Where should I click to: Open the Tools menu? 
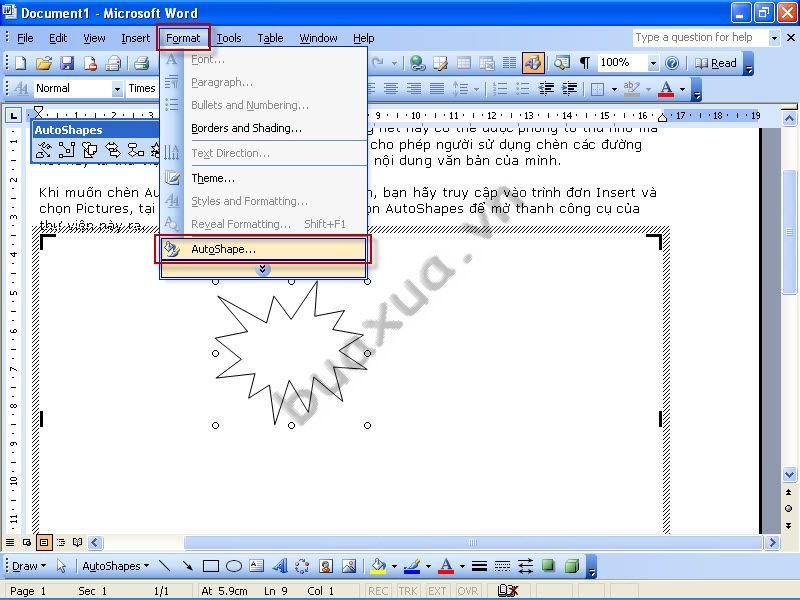(229, 38)
